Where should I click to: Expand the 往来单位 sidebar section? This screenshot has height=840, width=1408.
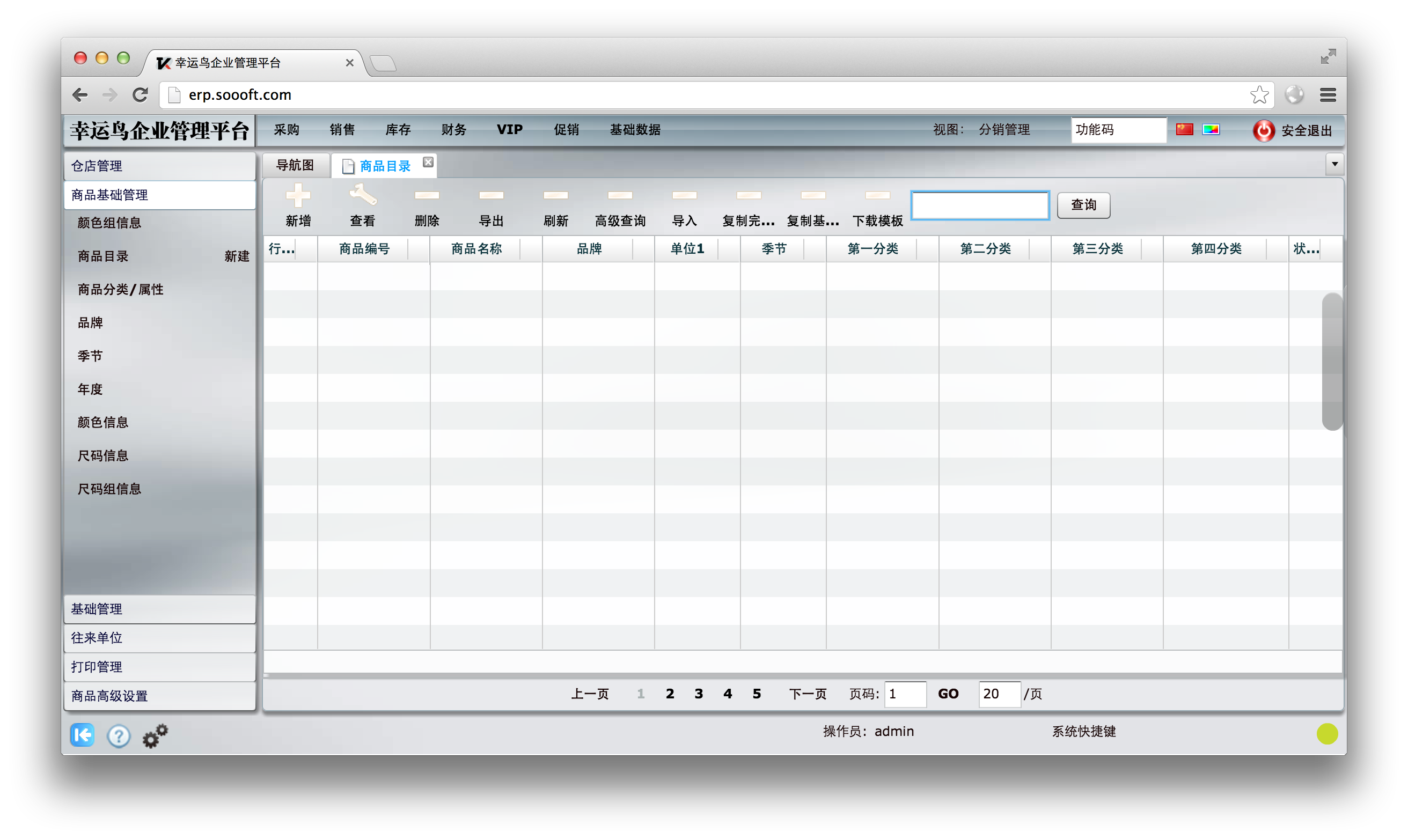pos(160,638)
